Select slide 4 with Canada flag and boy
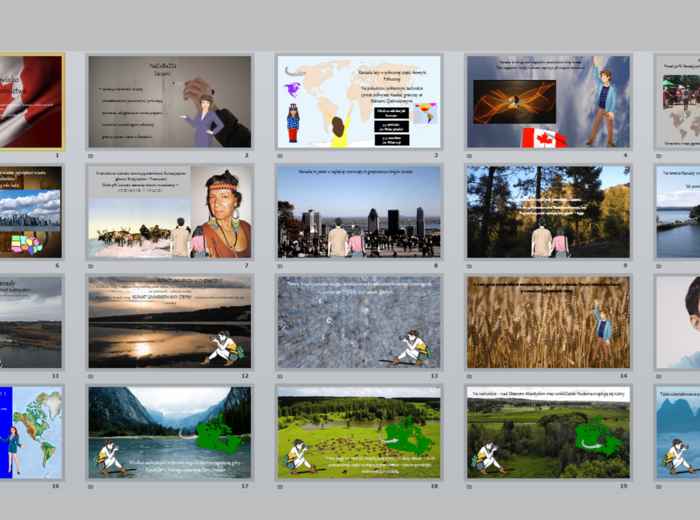700x520 pixels. (548, 101)
